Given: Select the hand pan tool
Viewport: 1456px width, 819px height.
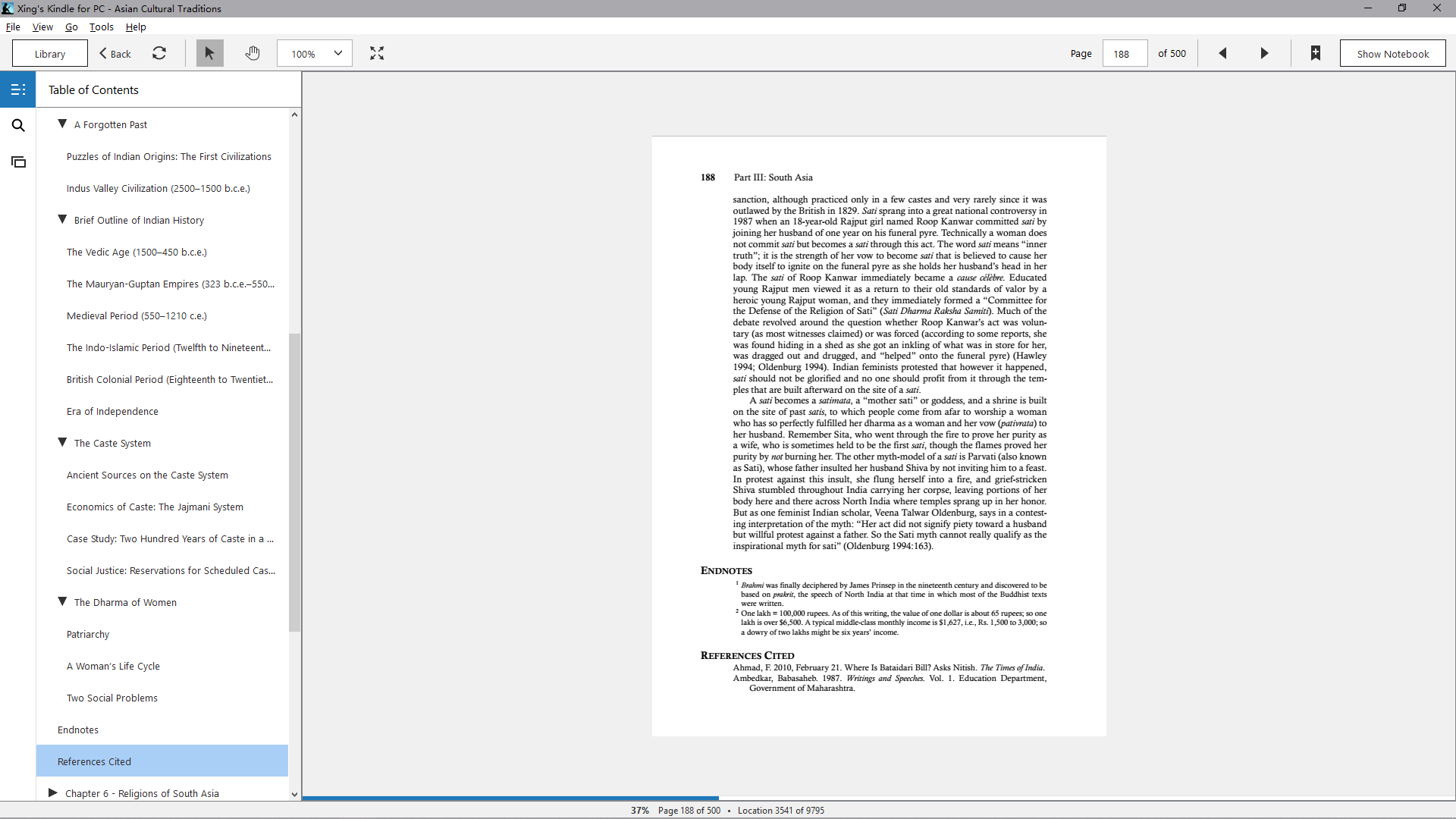Looking at the screenshot, I should [x=253, y=53].
